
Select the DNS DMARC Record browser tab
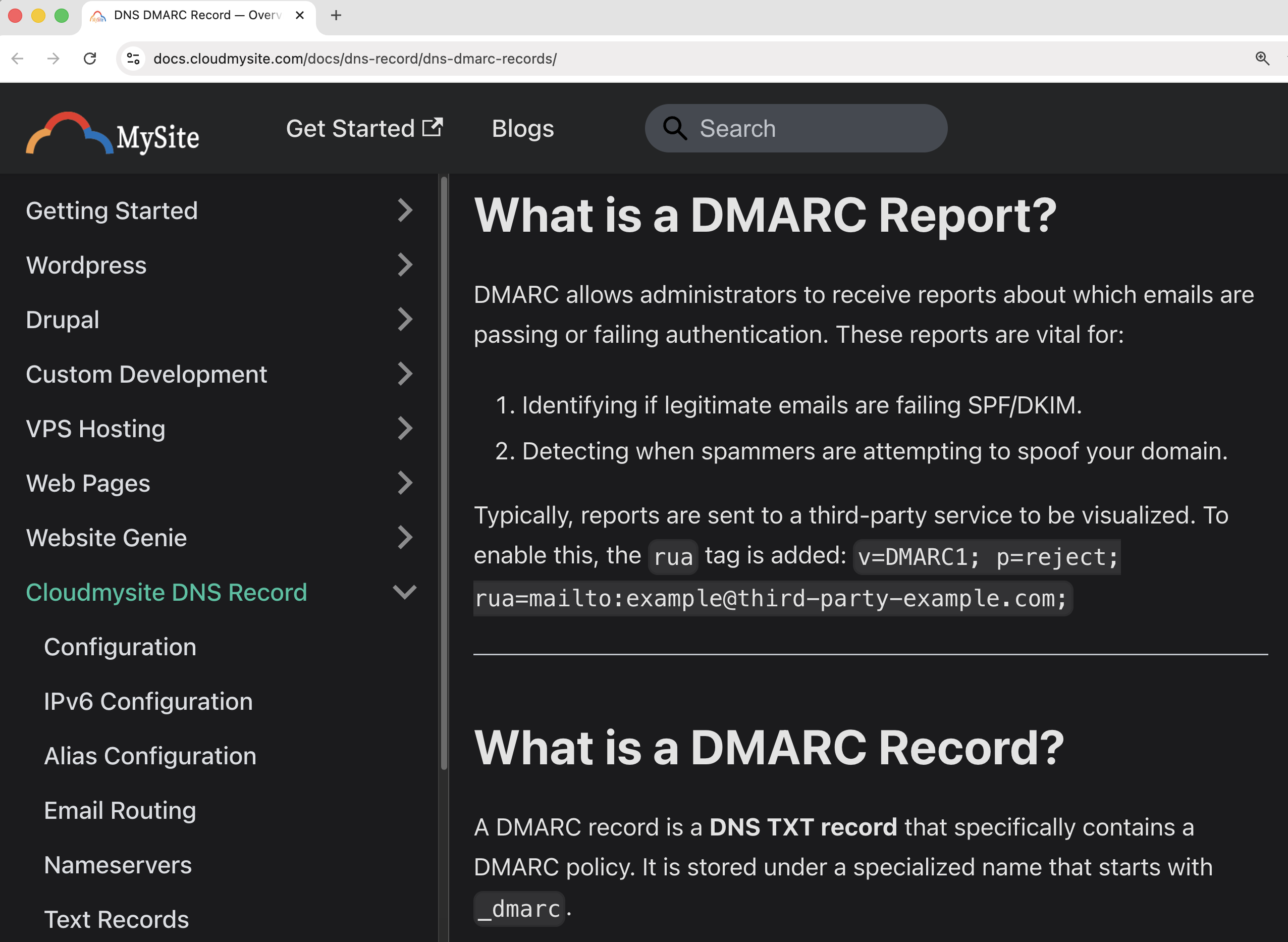[x=199, y=17]
